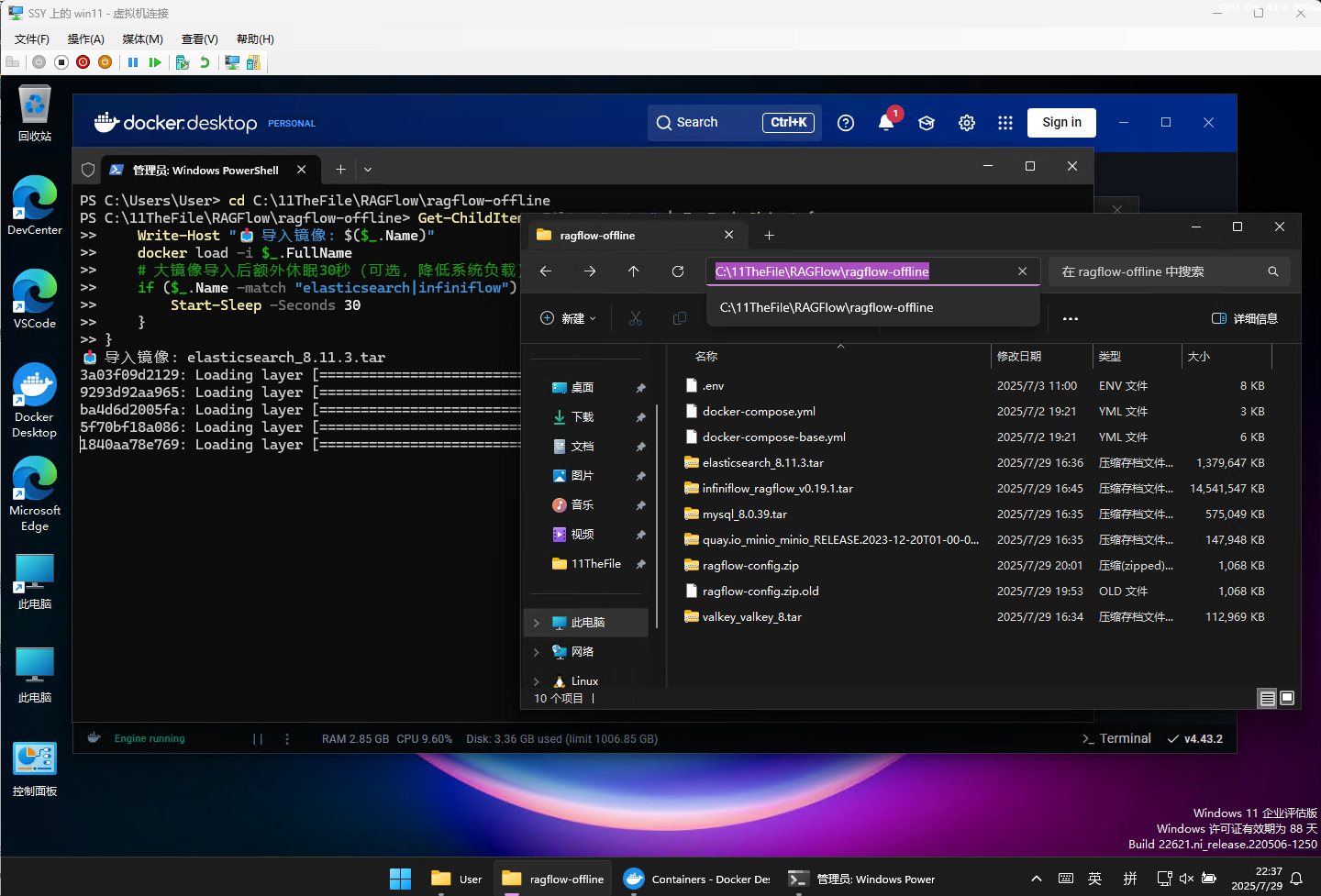Open PowerShell tab dropdown arrow

coord(368,170)
